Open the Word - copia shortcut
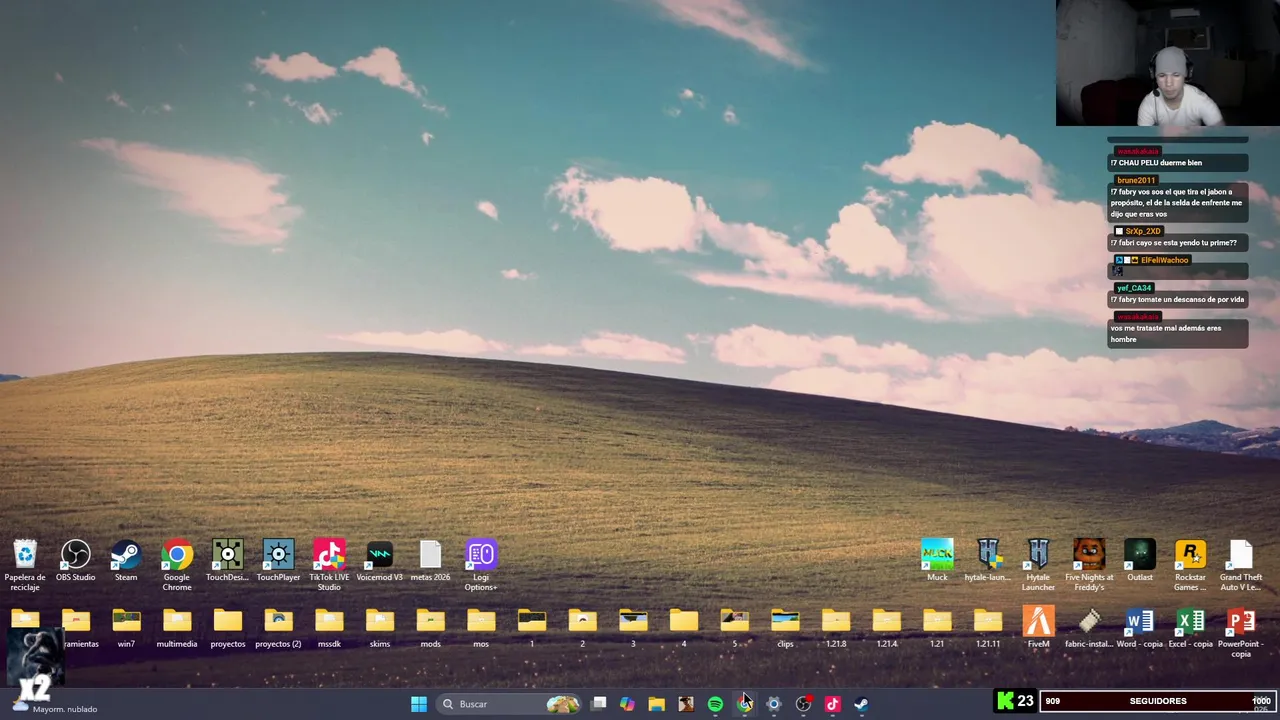Viewport: 1280px width, 720px height. coord(1140,628)
